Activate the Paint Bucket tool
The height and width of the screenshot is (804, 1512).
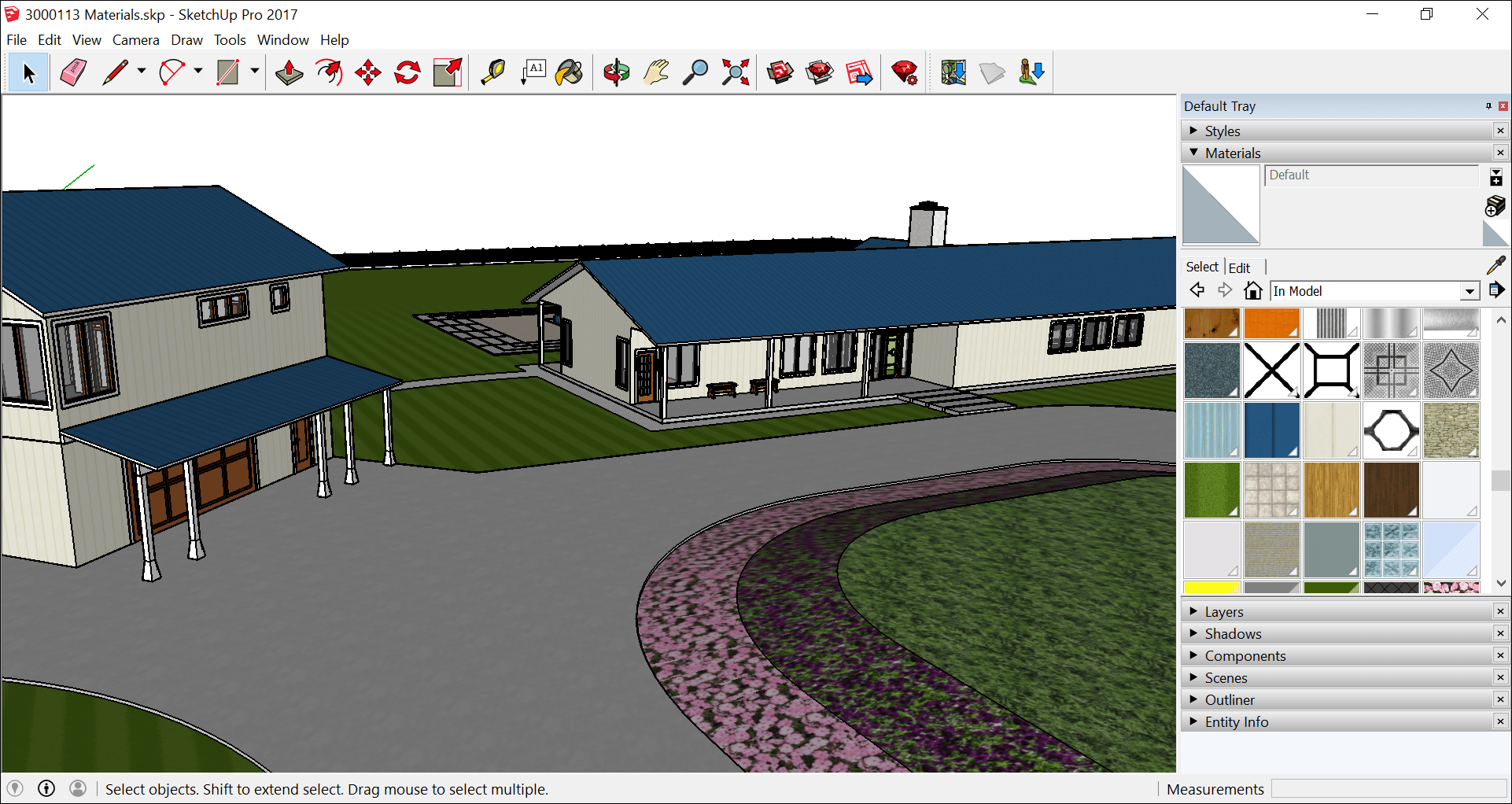point(570,72)
